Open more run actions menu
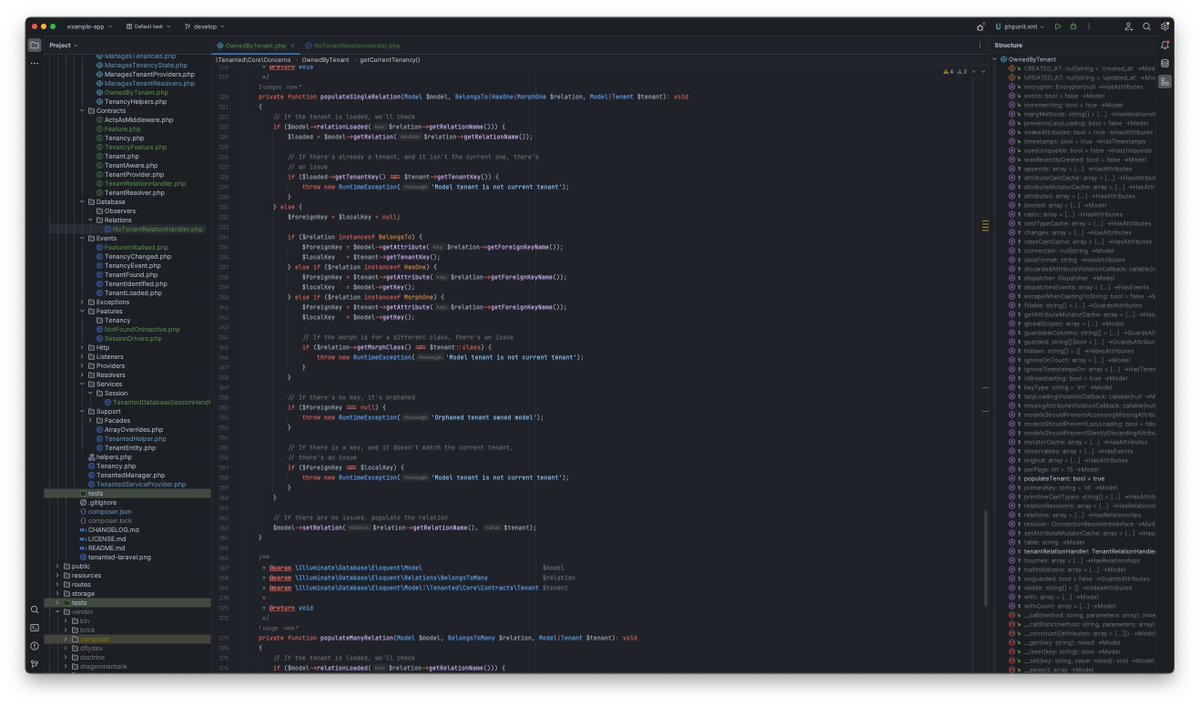 tap(1088, 27)
